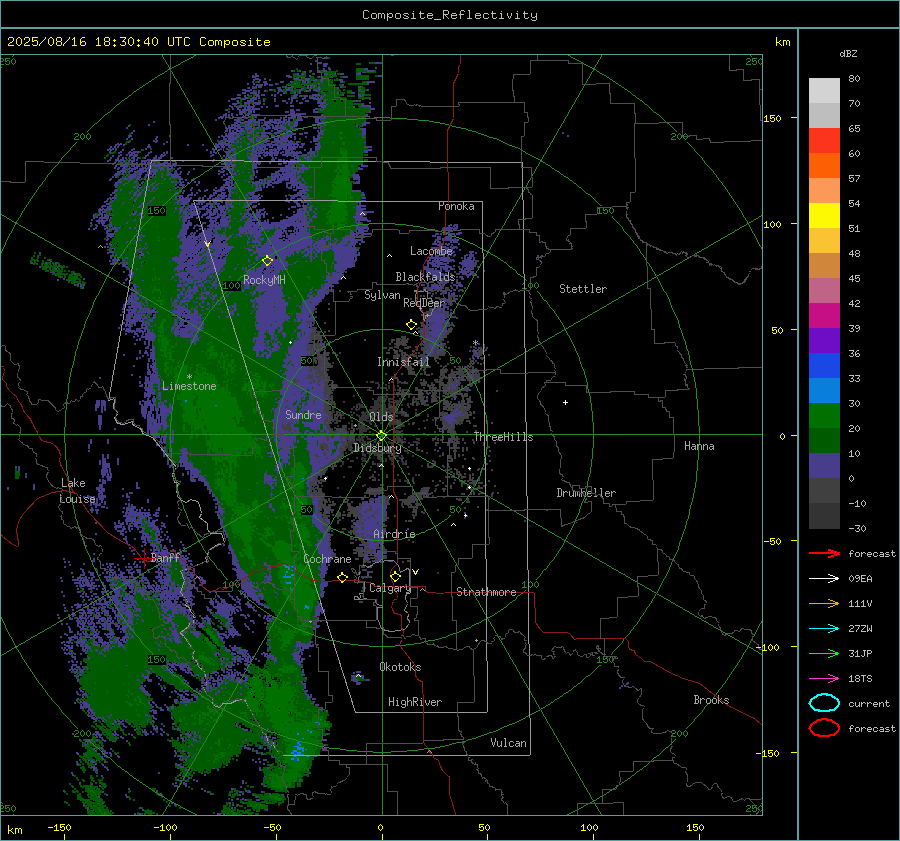Click the dBZ legend heading
Screen dimensions: 900x841
tap(848, 53)
